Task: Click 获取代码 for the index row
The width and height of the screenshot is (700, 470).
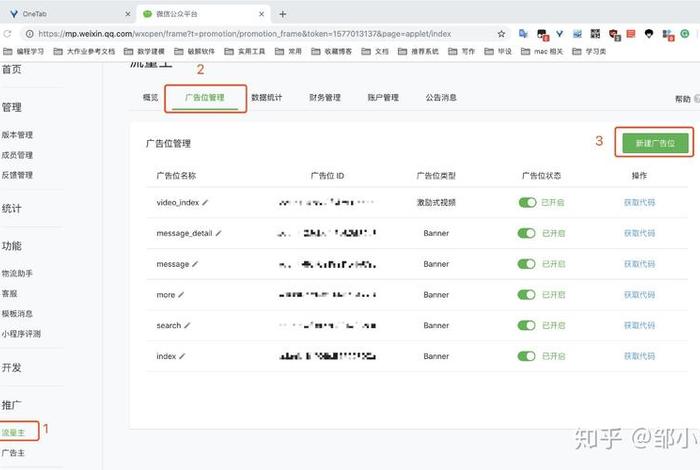Action: pyautogui.click(x=639, y=356)
